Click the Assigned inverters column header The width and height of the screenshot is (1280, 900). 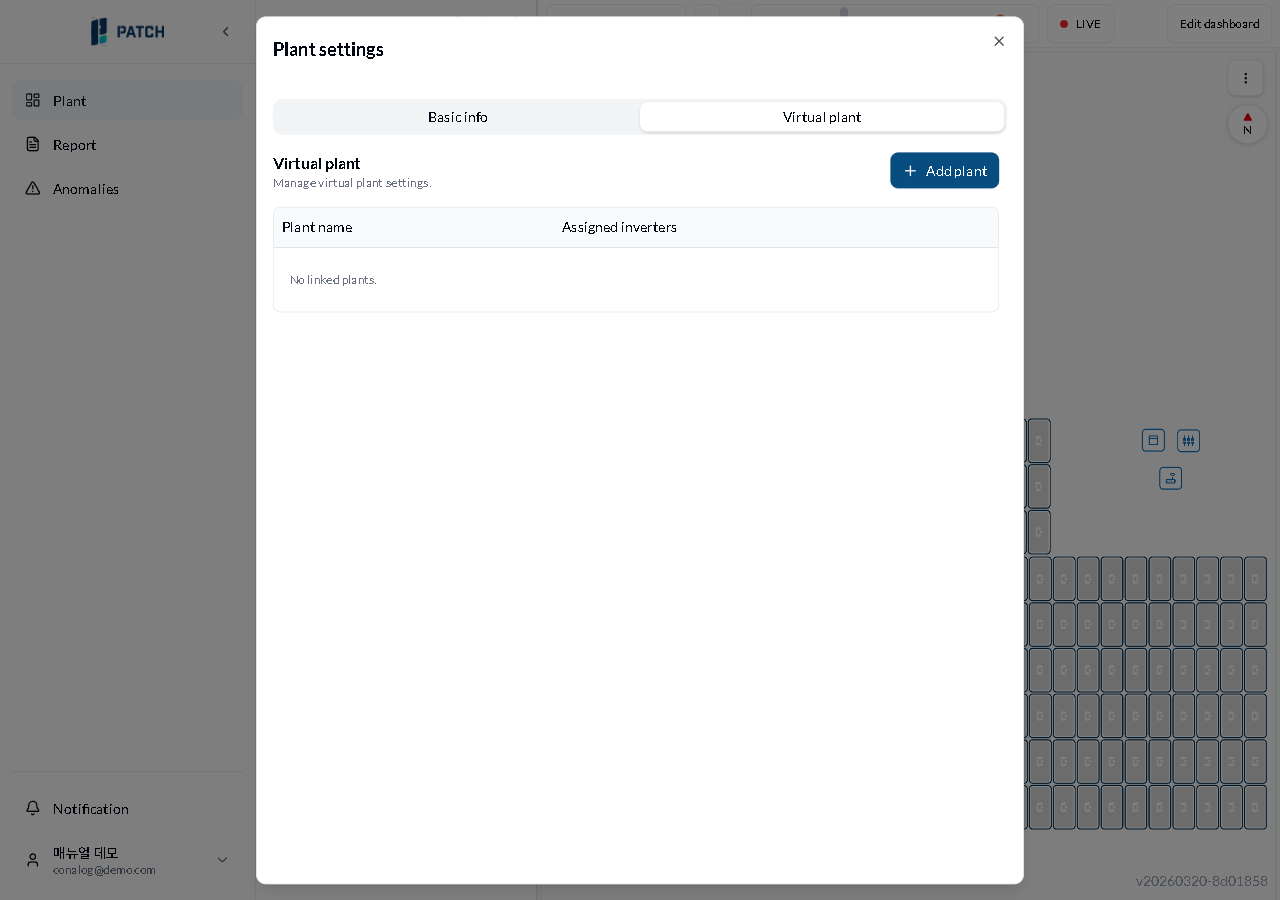click(619, 227)
